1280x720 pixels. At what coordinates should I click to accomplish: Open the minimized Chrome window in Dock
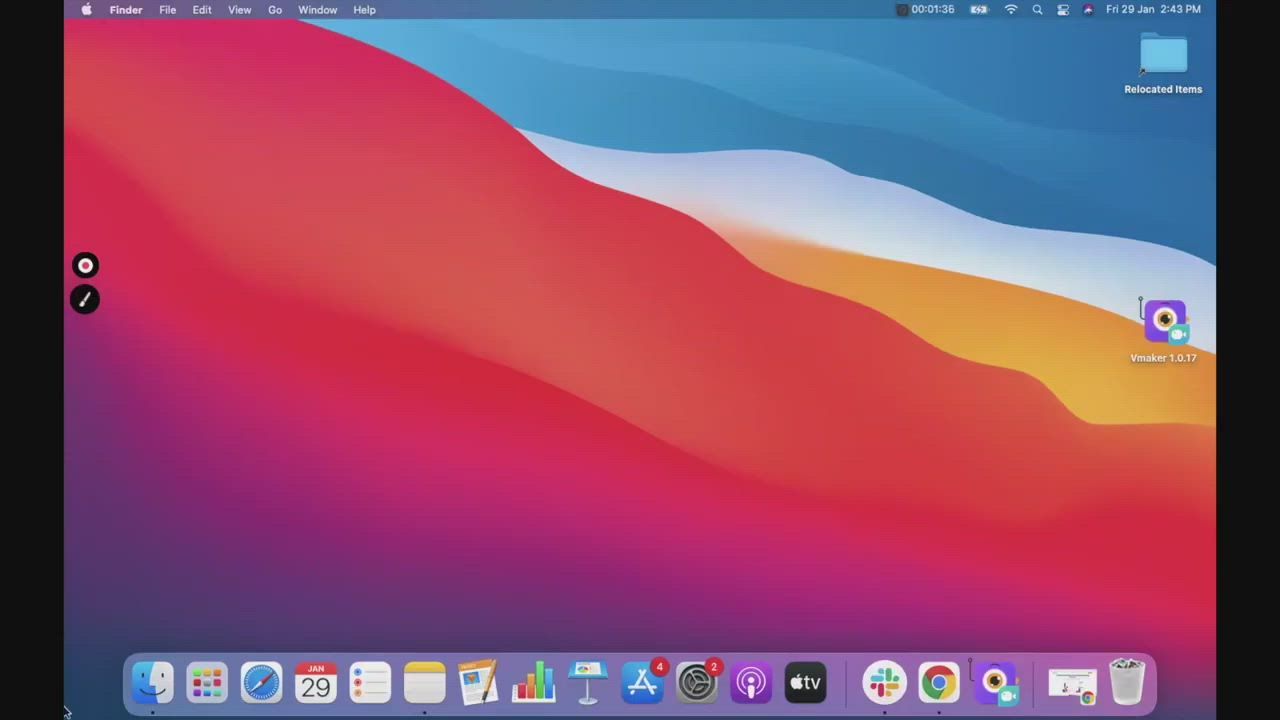pos(1072,684)
